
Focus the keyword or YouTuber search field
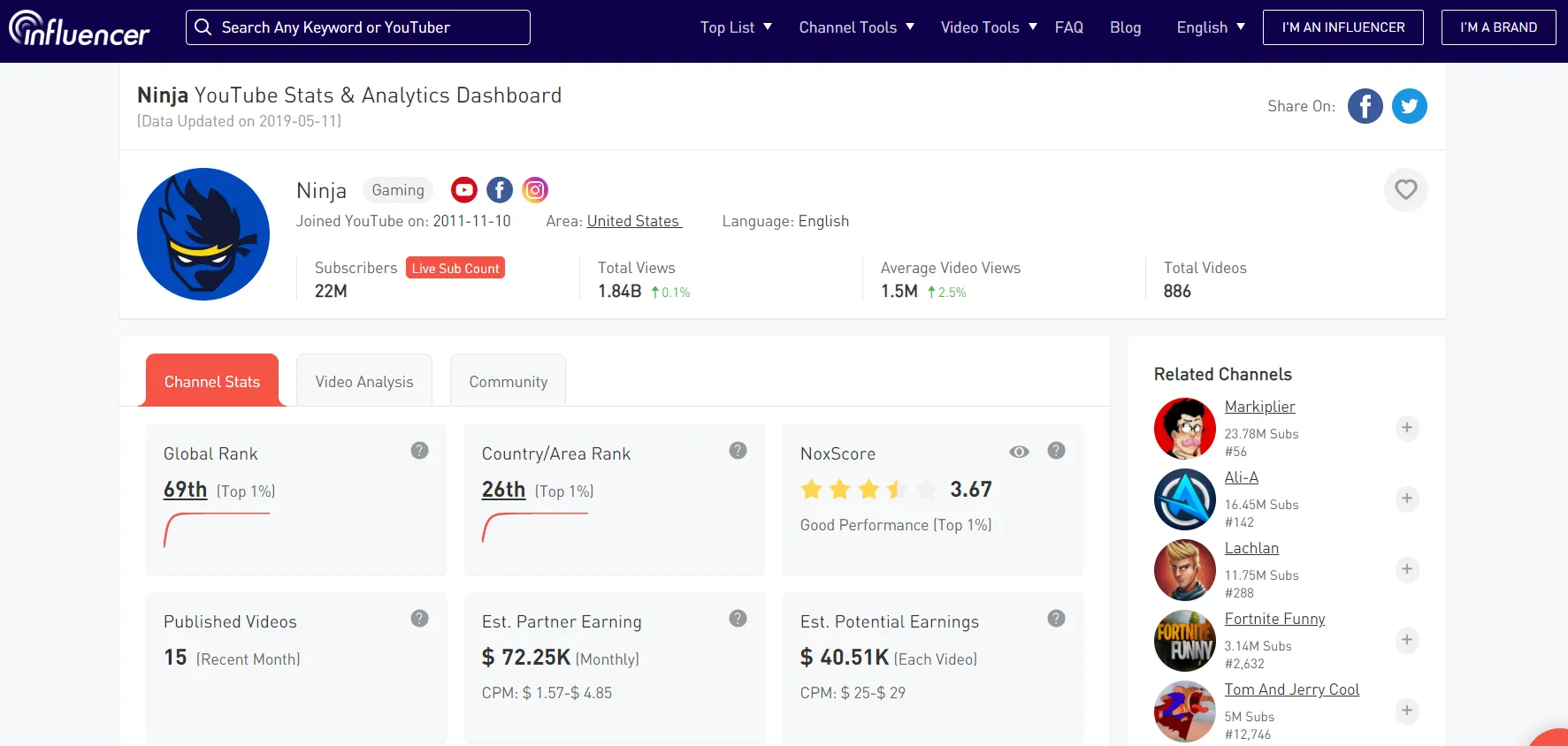tap(367, 27)
